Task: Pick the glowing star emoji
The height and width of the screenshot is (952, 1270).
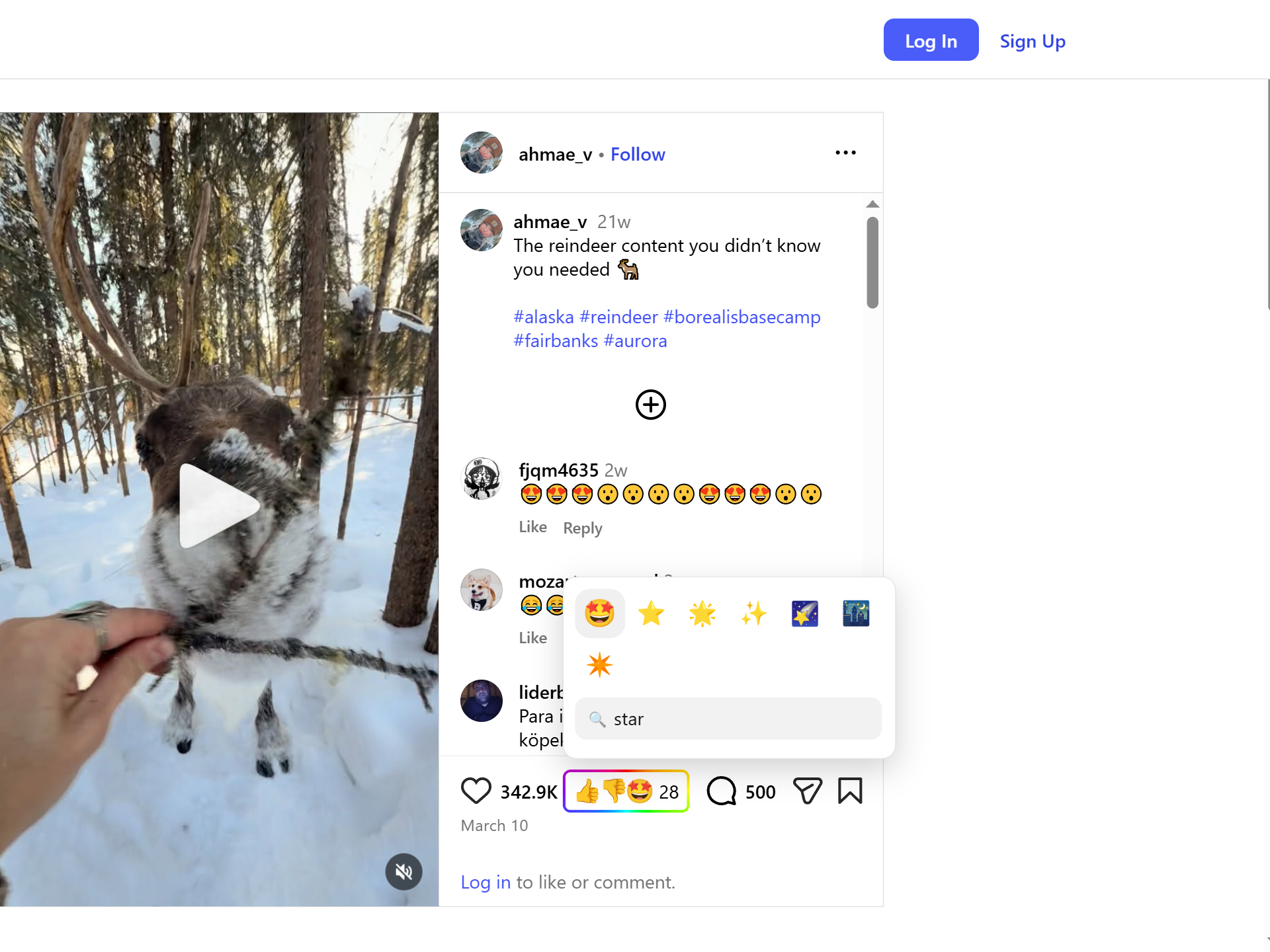Action: (x=702, y=614)
